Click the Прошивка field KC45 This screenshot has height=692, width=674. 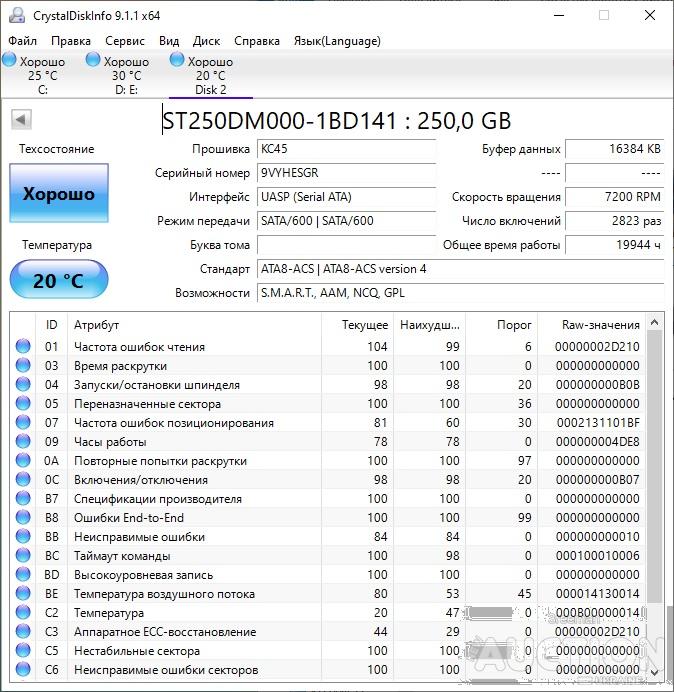tap(346, 149)
